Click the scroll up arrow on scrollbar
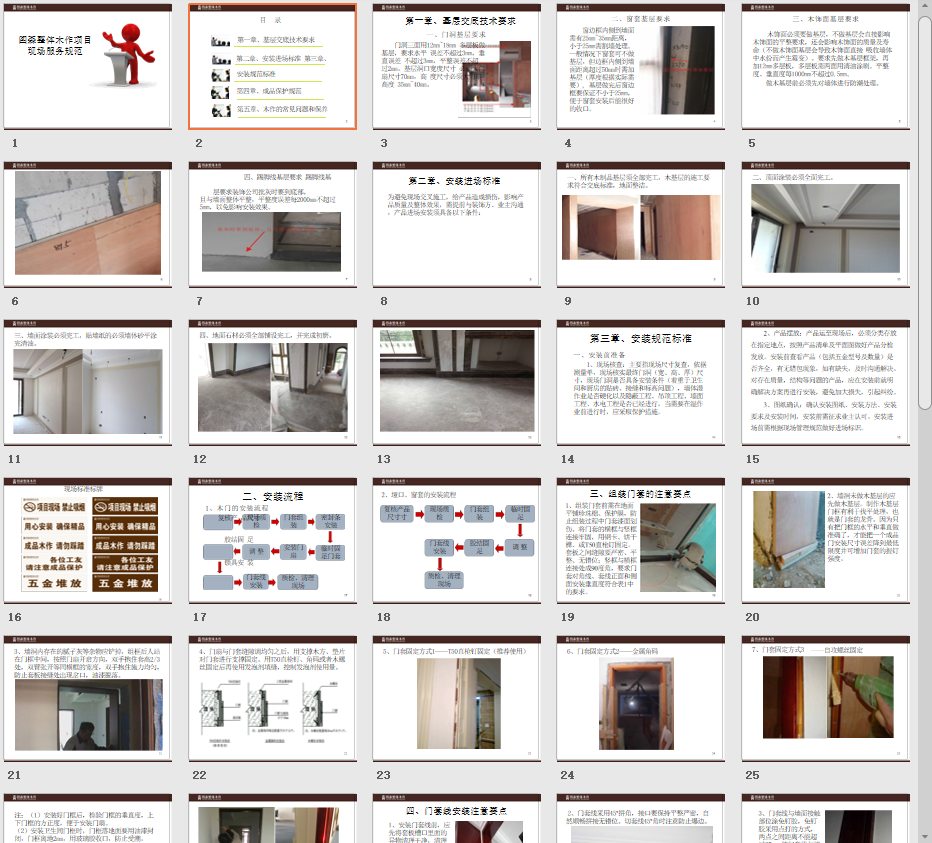Screen dimensions: 932x843 click(x=925, y=6)
